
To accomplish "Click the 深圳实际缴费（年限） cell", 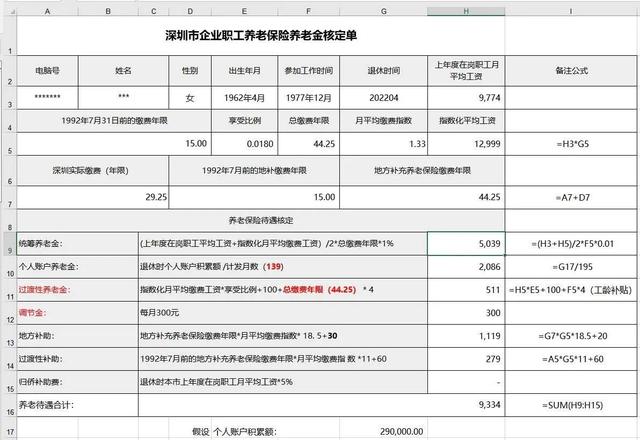I will (93, 171).
